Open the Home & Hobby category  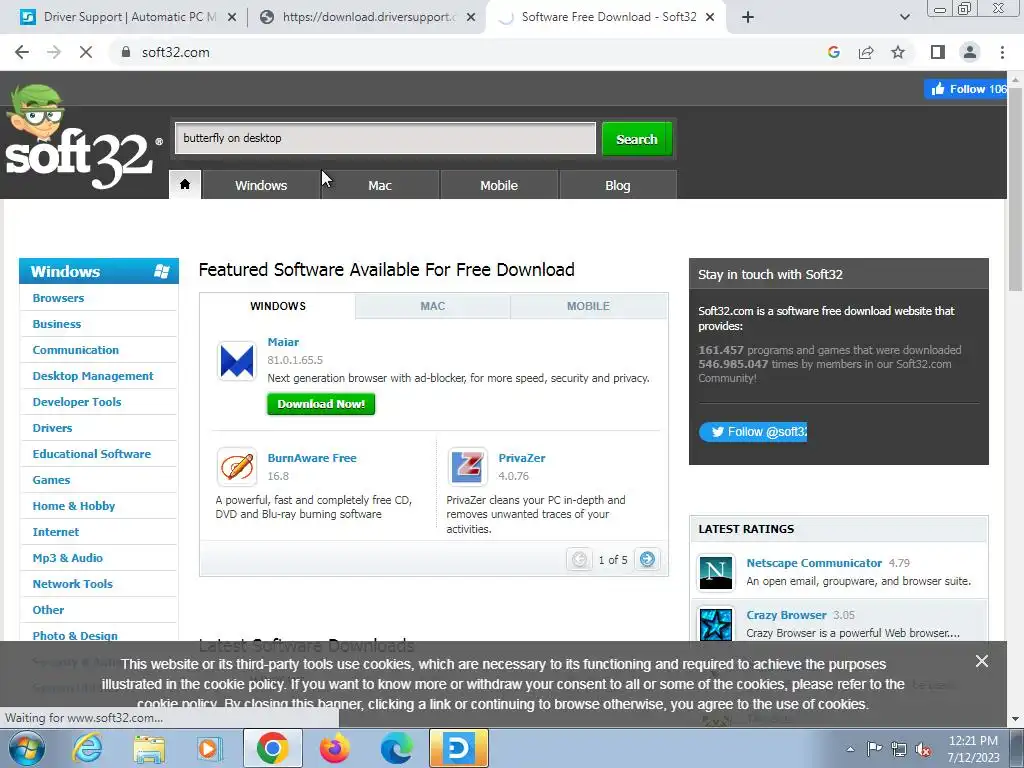(74, 506)
